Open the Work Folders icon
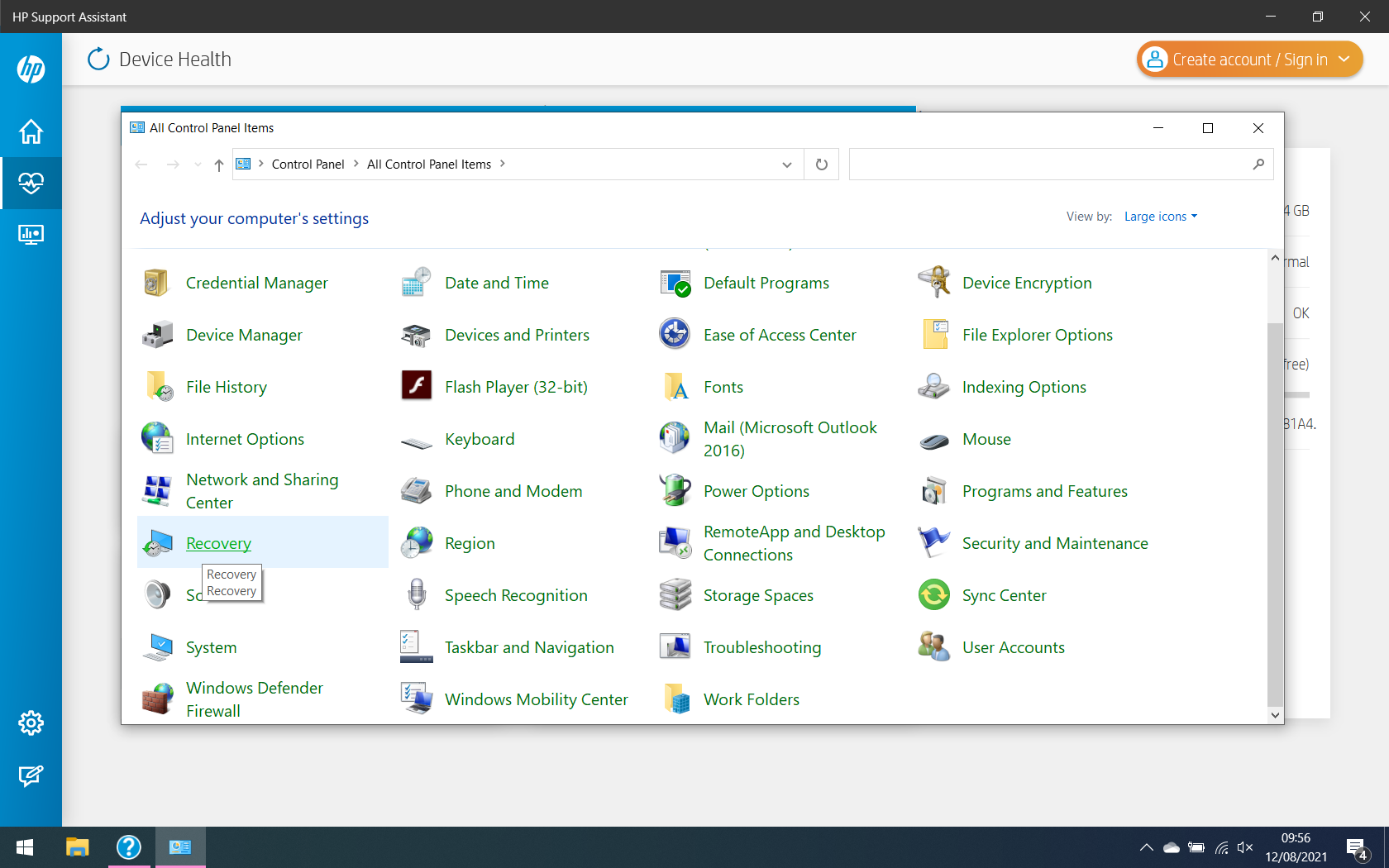 pos(676,699)
